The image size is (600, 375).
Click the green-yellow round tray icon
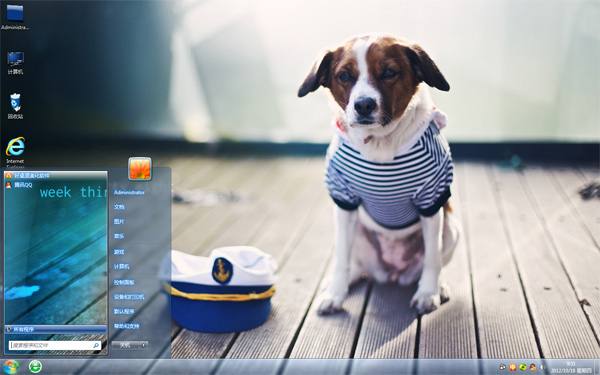523,367
